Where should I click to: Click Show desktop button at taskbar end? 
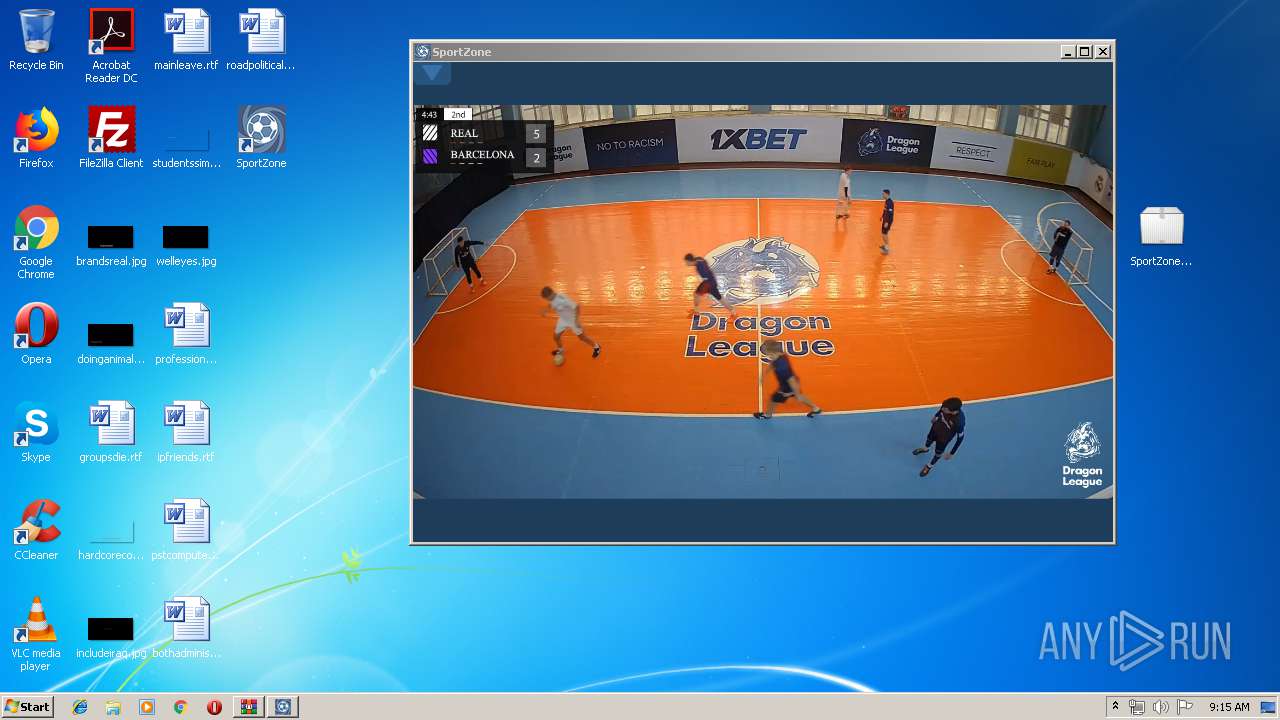point(1270,707)
